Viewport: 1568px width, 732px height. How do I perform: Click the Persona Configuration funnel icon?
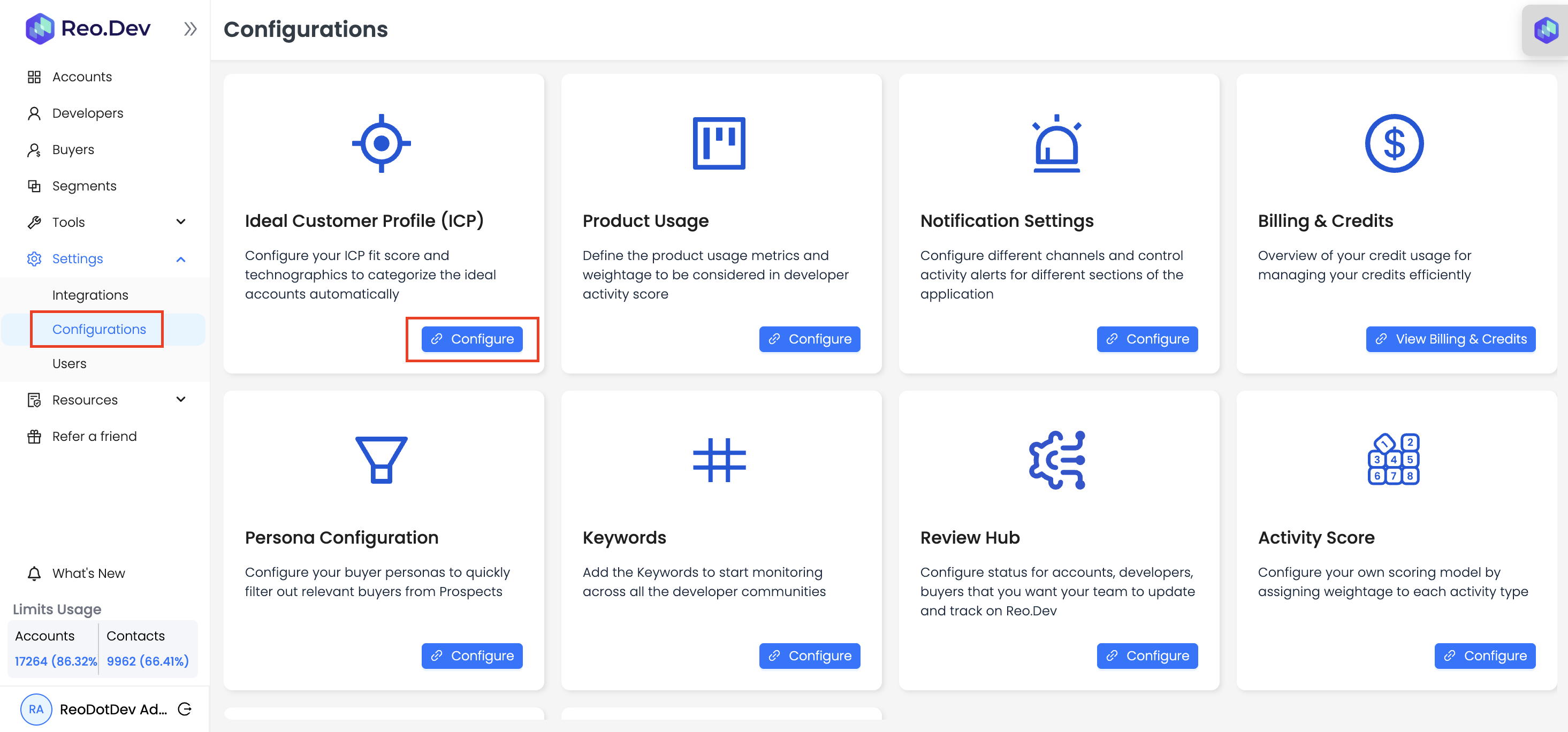point(381,460)
